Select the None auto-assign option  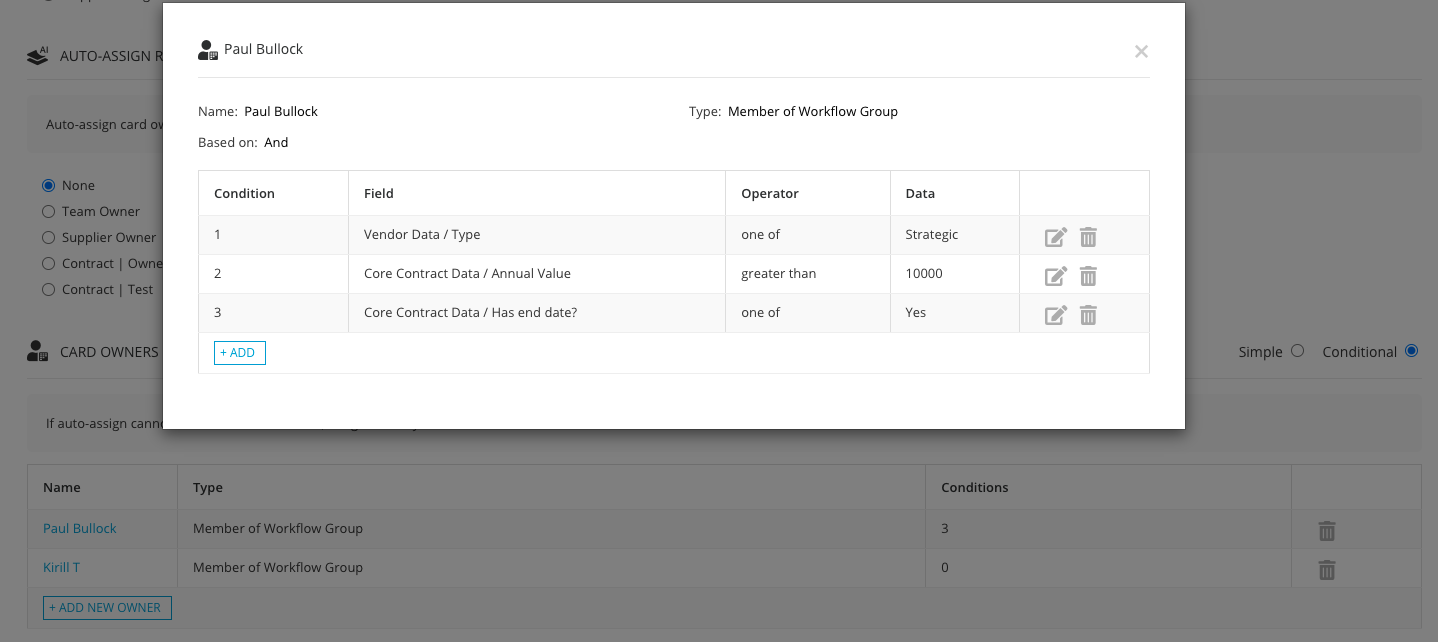48,185
